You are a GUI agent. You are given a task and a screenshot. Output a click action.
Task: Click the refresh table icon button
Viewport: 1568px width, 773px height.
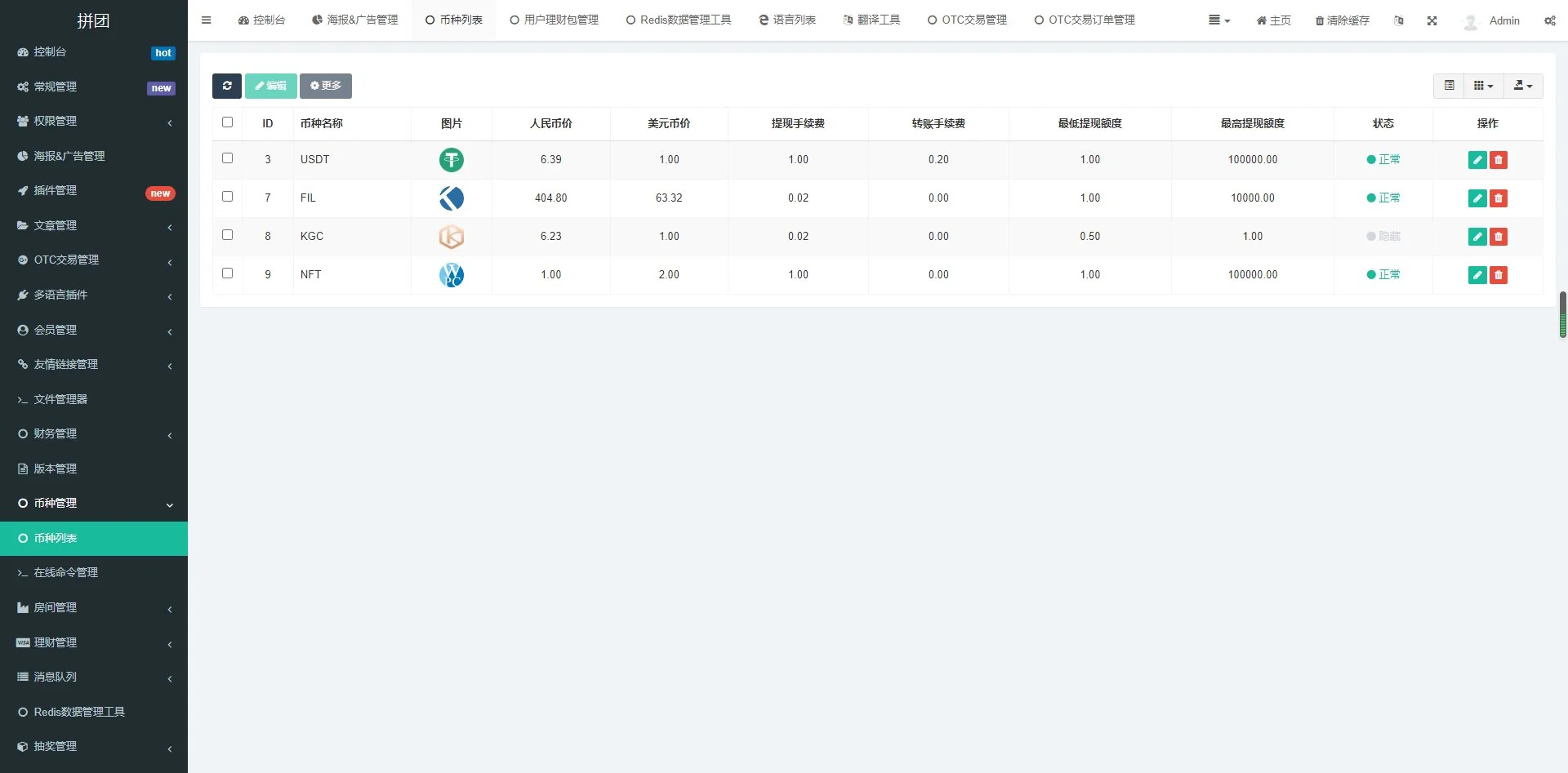click(226, 86)
